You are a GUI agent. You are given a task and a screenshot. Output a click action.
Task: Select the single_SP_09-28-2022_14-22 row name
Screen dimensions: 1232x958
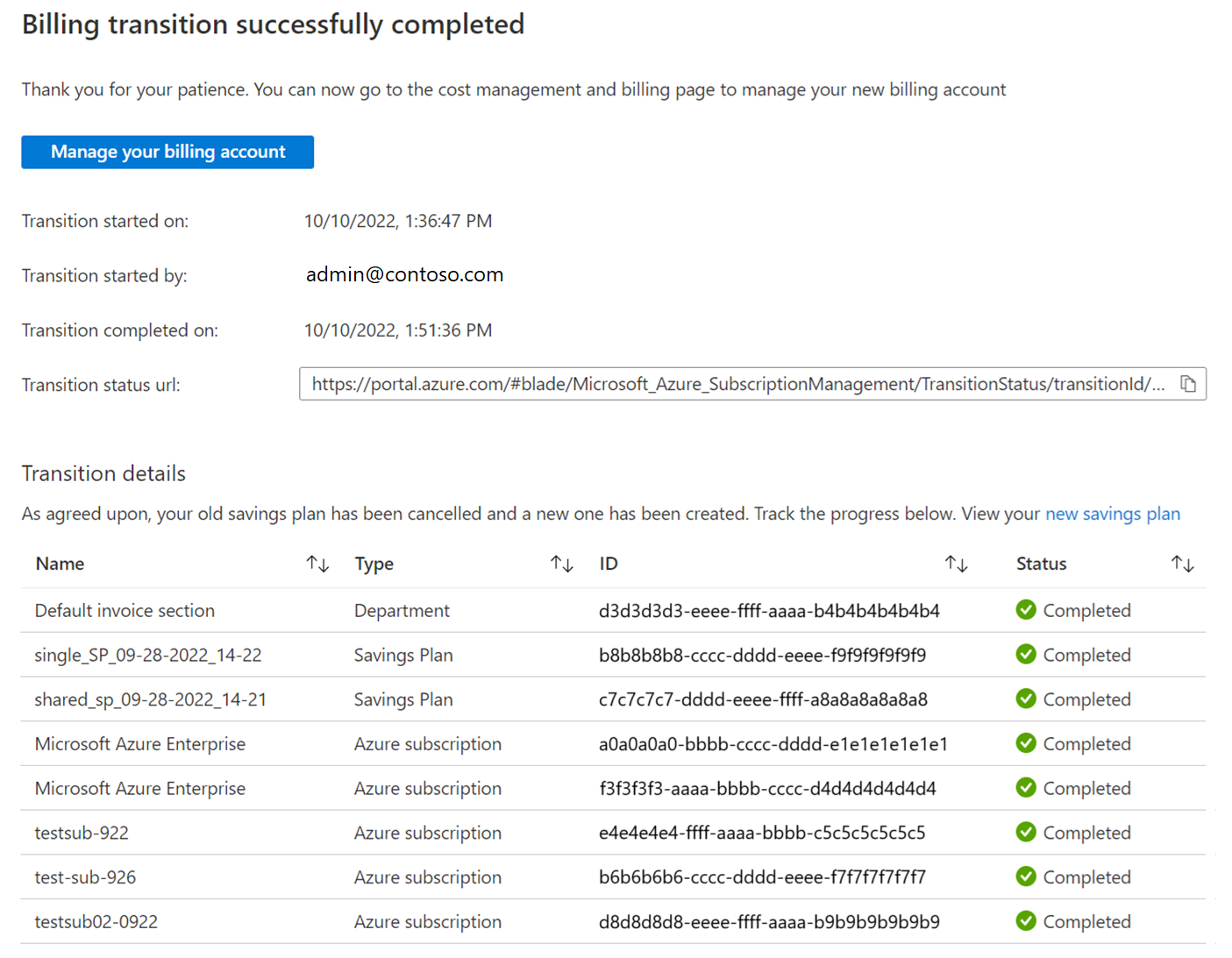148,655
